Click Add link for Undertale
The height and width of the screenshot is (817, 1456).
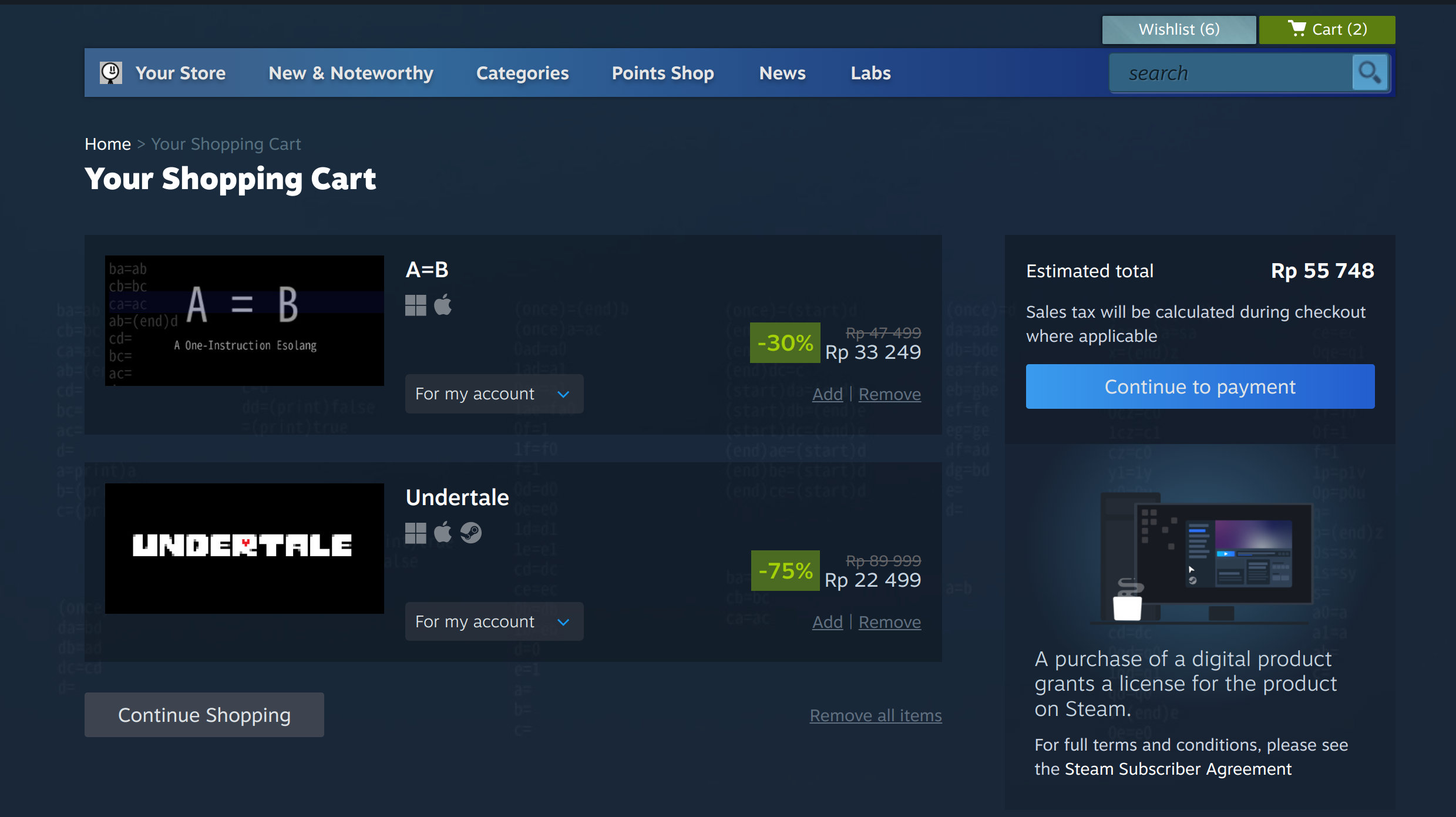pyautogui.click(x=827, y=622)
